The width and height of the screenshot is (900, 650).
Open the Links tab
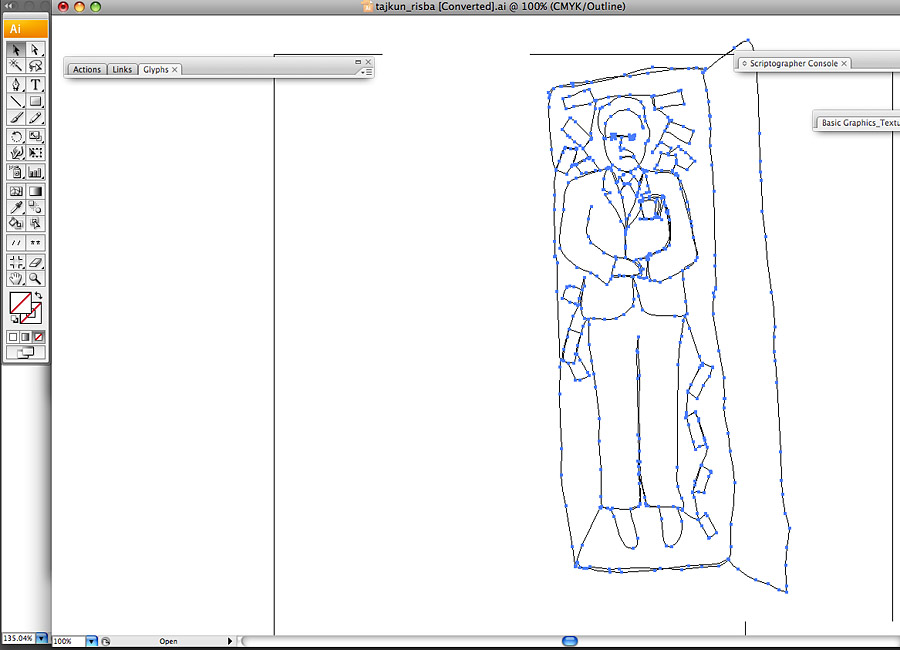pyautogui.click(x=122, y=70)
